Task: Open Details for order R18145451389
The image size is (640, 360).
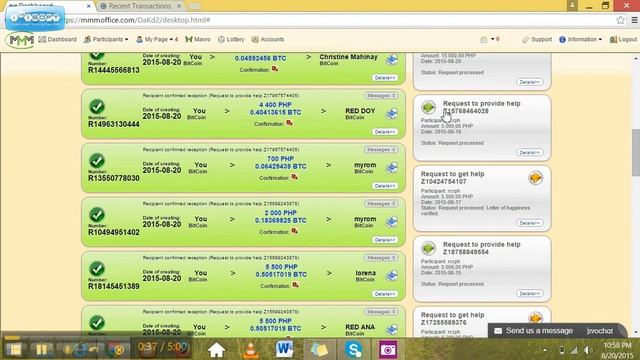Action: 384,294
